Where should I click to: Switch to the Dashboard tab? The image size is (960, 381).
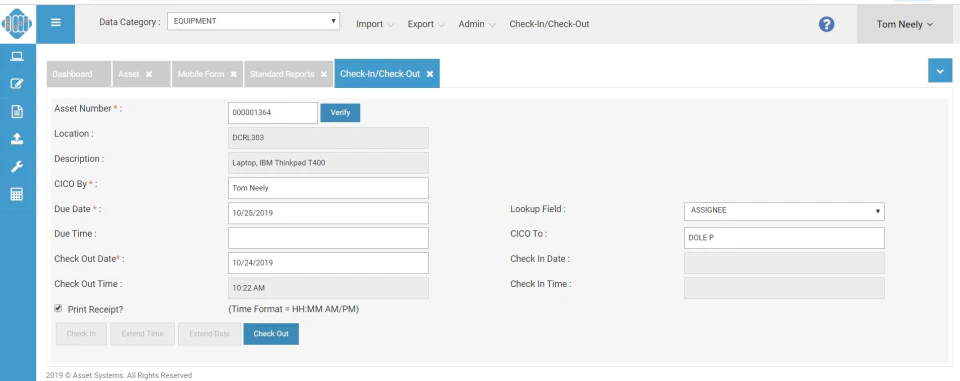coord(79,74)
